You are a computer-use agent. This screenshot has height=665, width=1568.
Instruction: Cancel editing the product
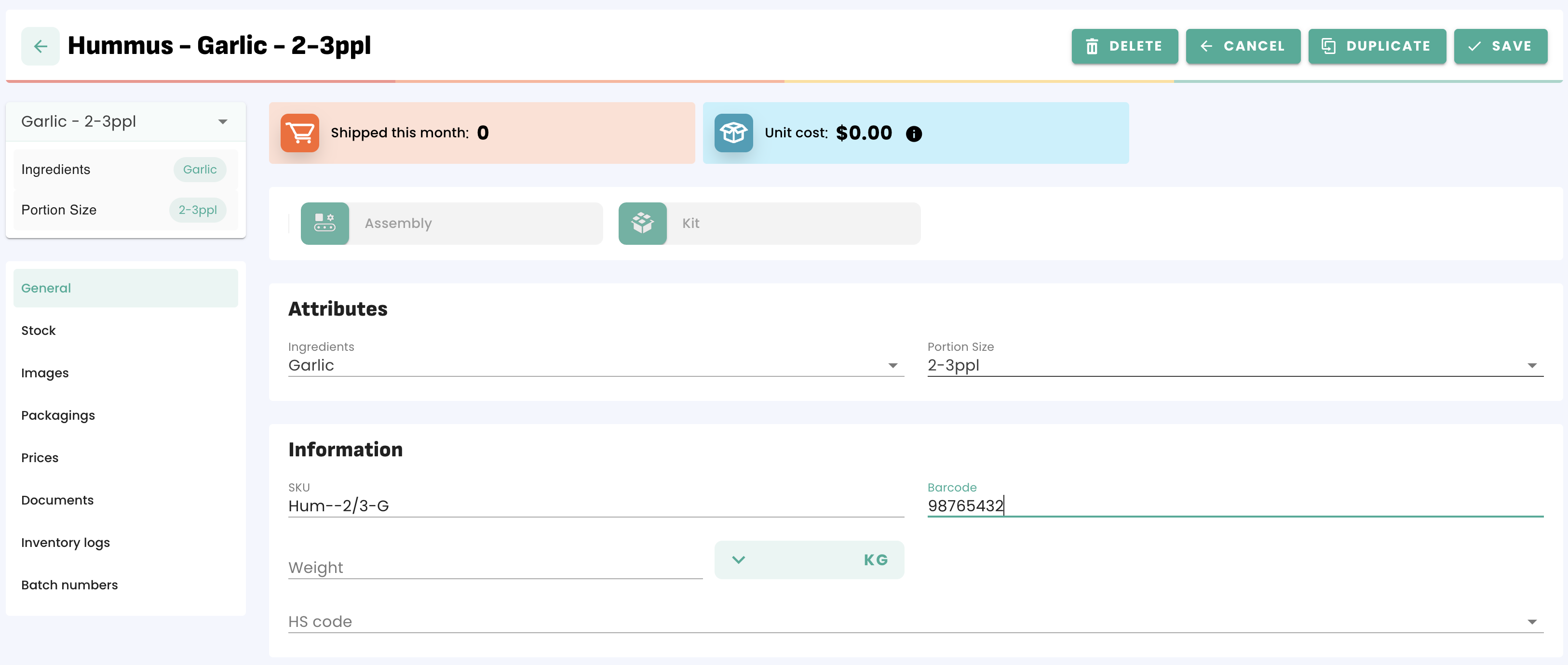[1243, 46]
